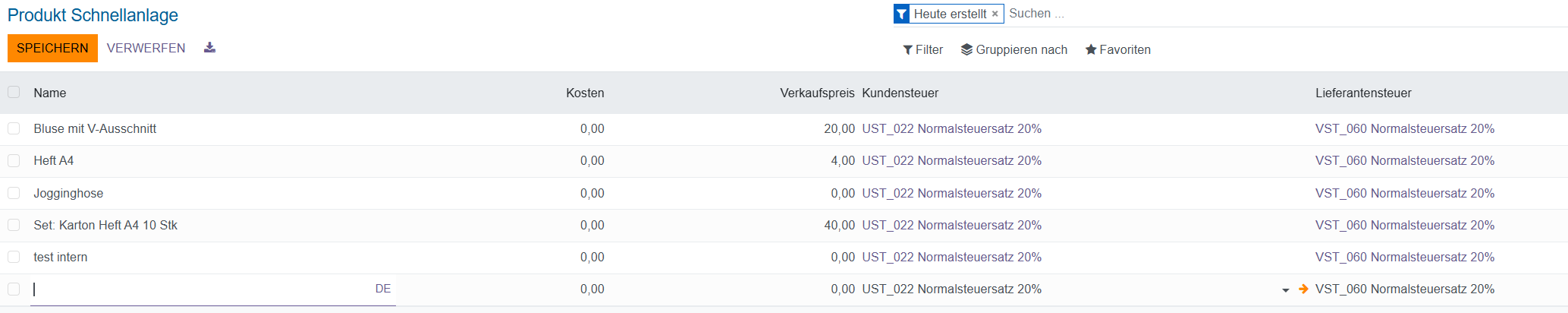Click the DE translation button in name field

(x=382, y=289)
